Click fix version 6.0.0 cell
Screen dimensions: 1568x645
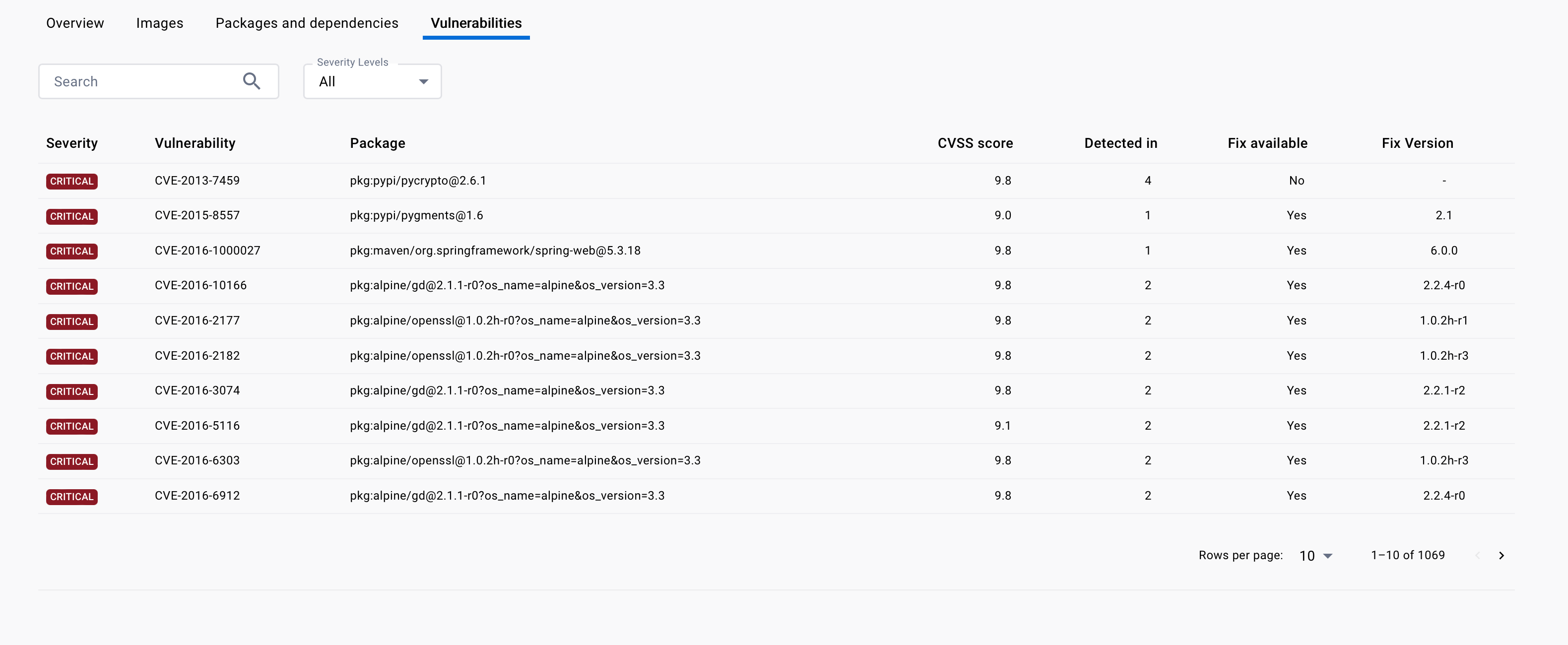(x=1444, y=251)
